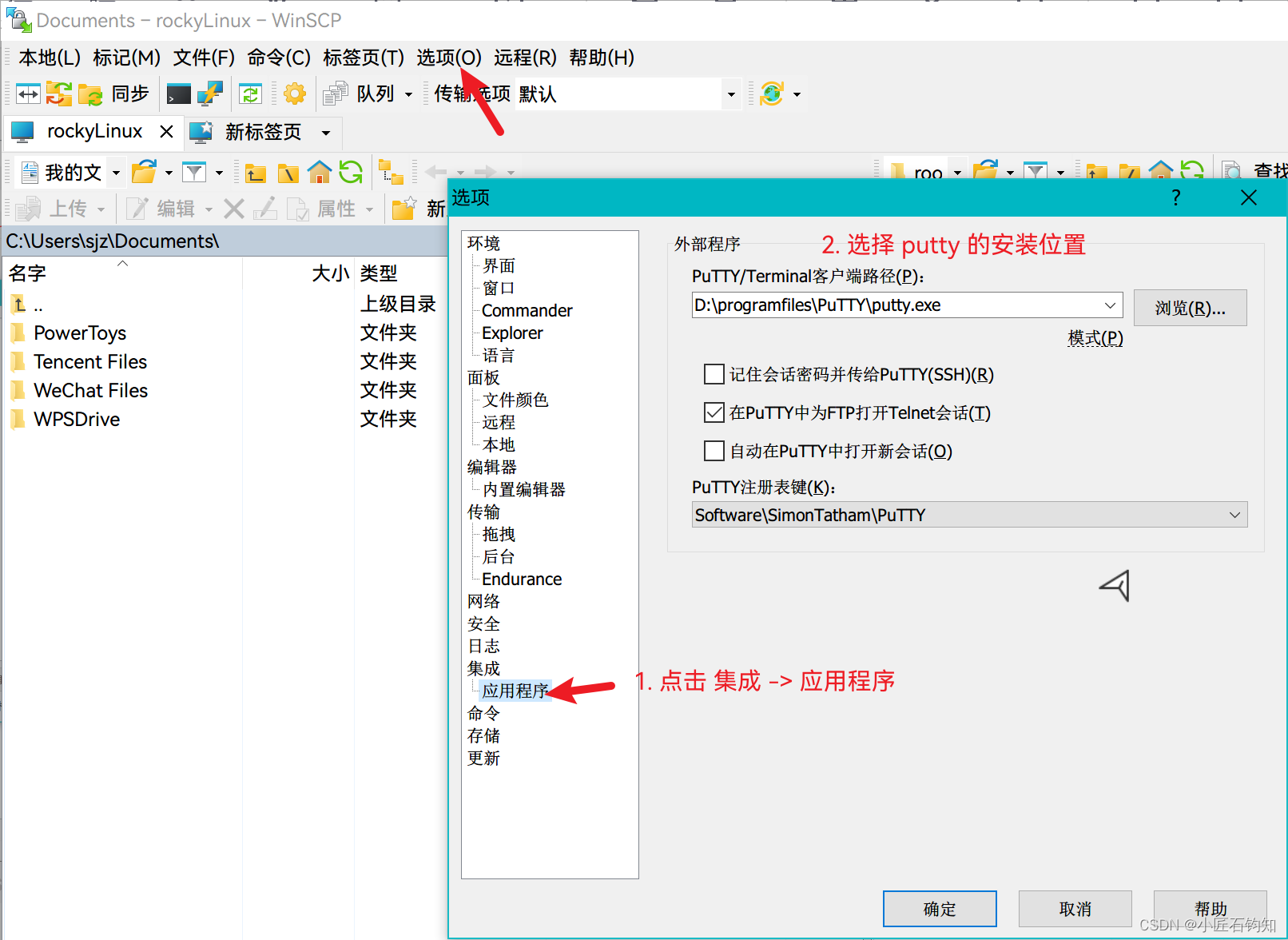The image size is (1288, 940).
Task: Click the 浏览(R)... browse button
Action: pyautogui.click(x=1190, y=308)
